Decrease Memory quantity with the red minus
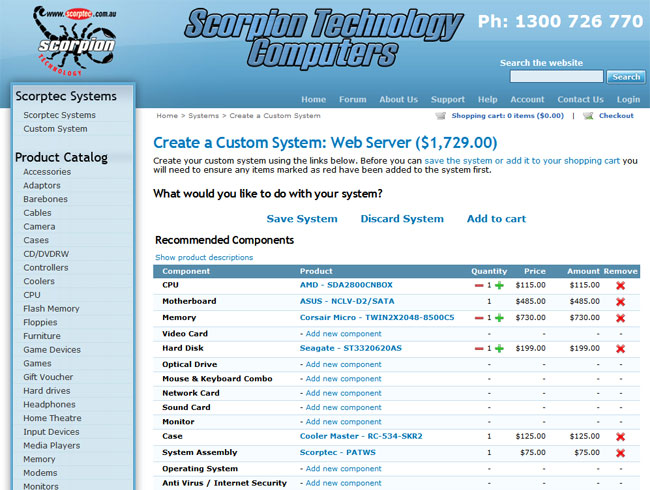650x490 pixels. click(x=479, y=318)
